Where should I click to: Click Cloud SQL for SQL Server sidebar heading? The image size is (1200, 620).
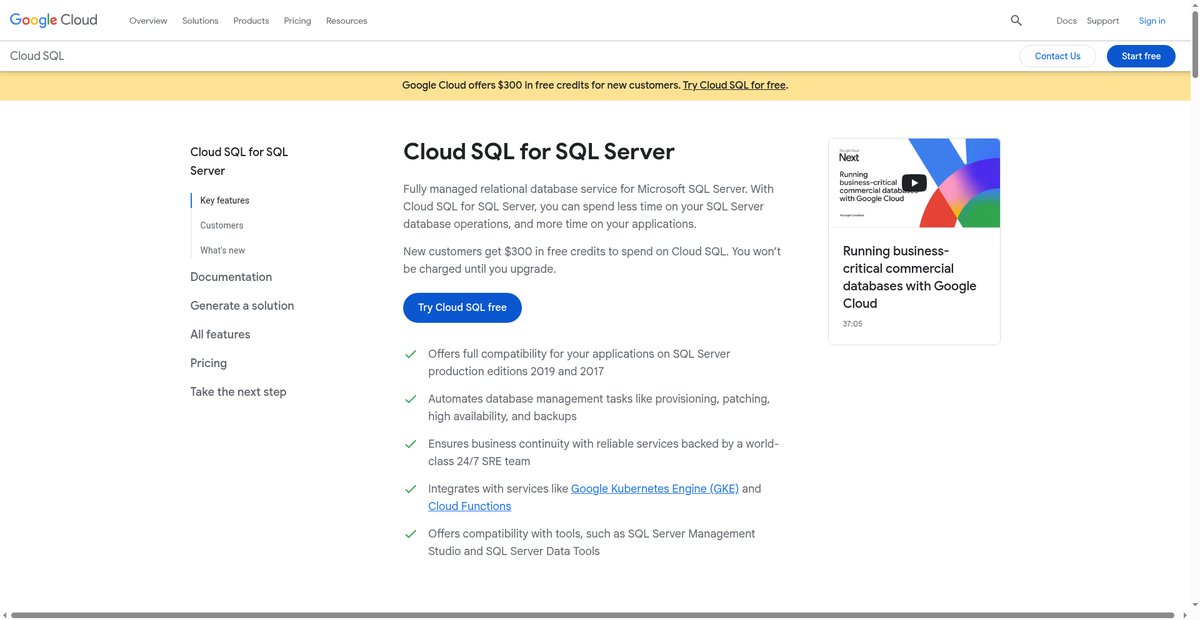pos(239,161)
